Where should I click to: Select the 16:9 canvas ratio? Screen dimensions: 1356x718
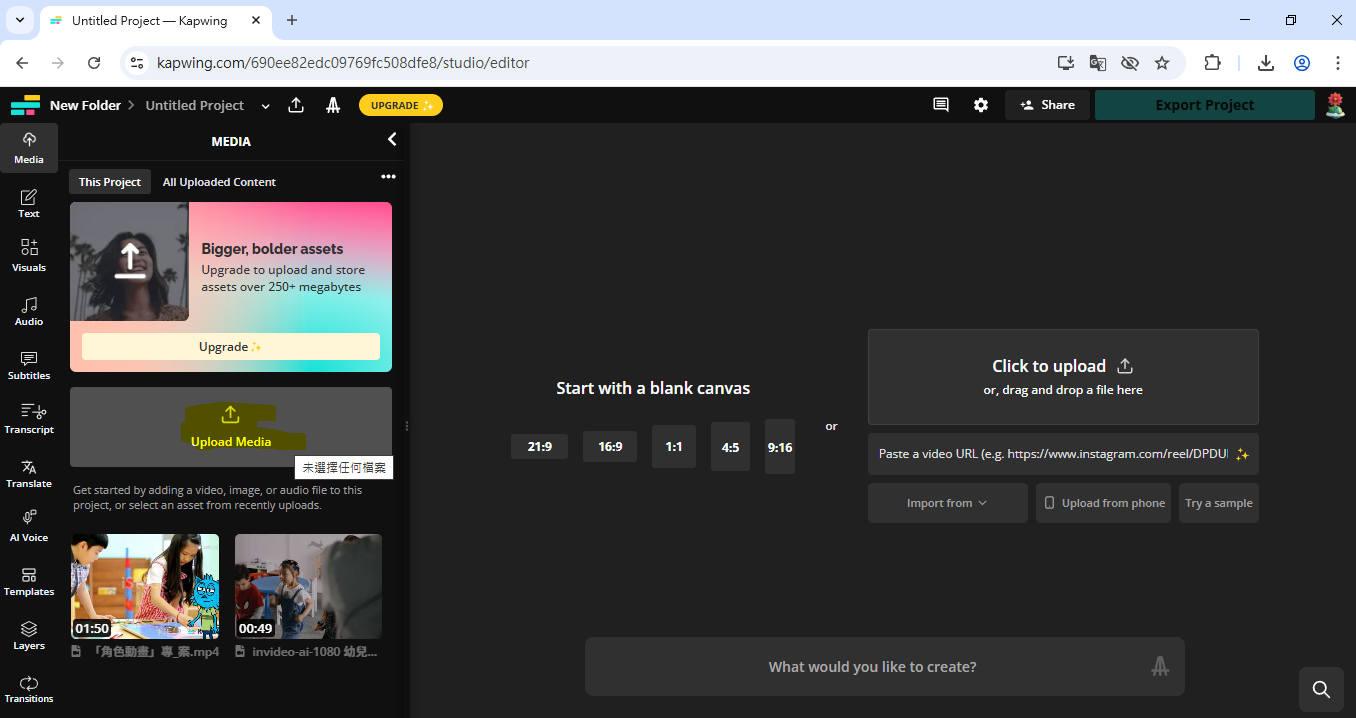[610, 447]
